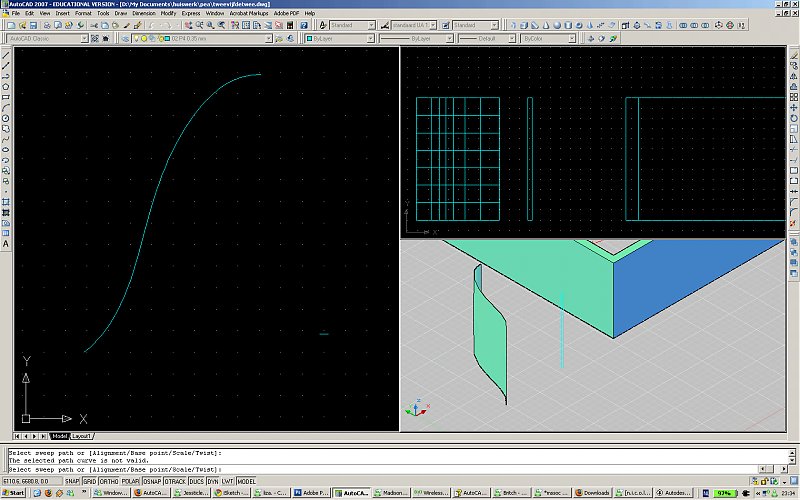Click the MODEL button in status bar

pyautogui.click(x=246, y=481)
